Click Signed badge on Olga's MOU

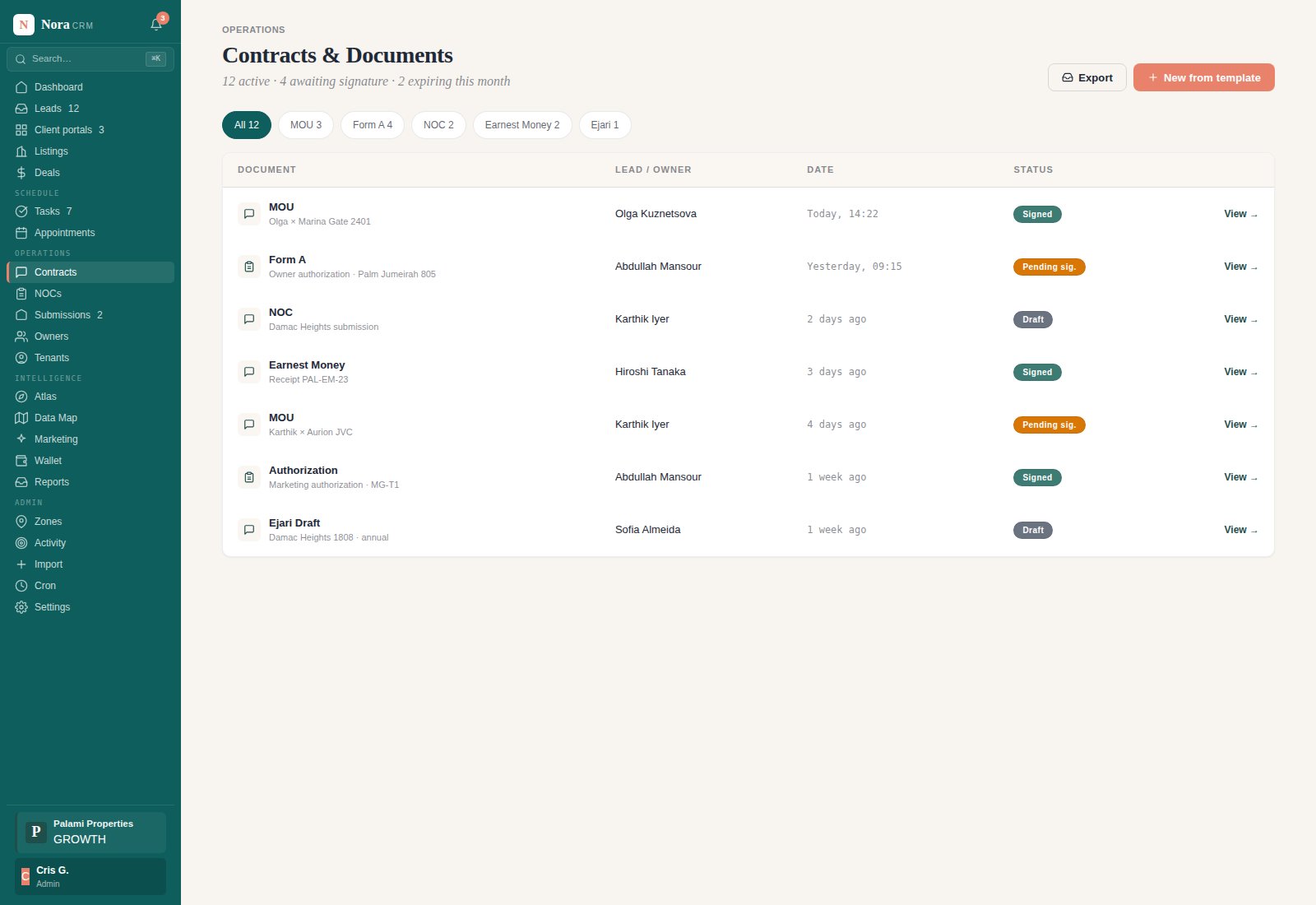1037,214
